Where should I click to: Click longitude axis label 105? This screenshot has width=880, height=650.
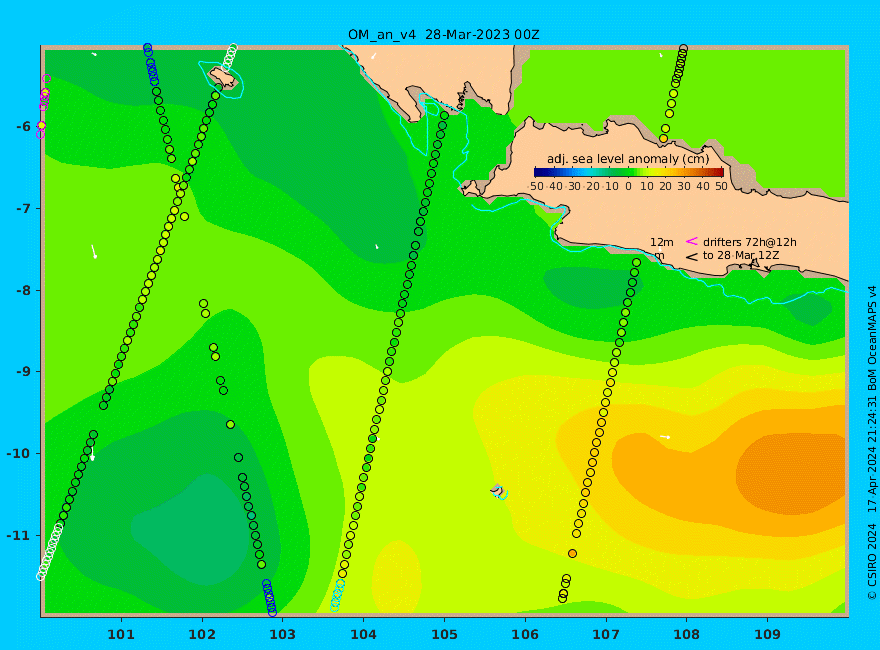(444, 634)
